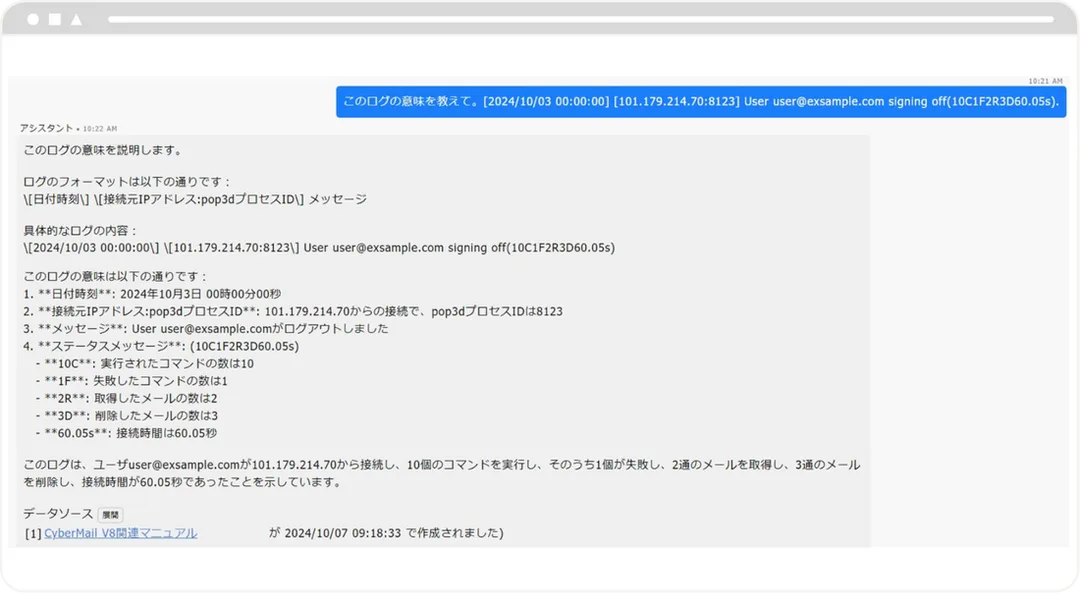Click item 4 ステータスメッセージ line

[x=161, y=346]
